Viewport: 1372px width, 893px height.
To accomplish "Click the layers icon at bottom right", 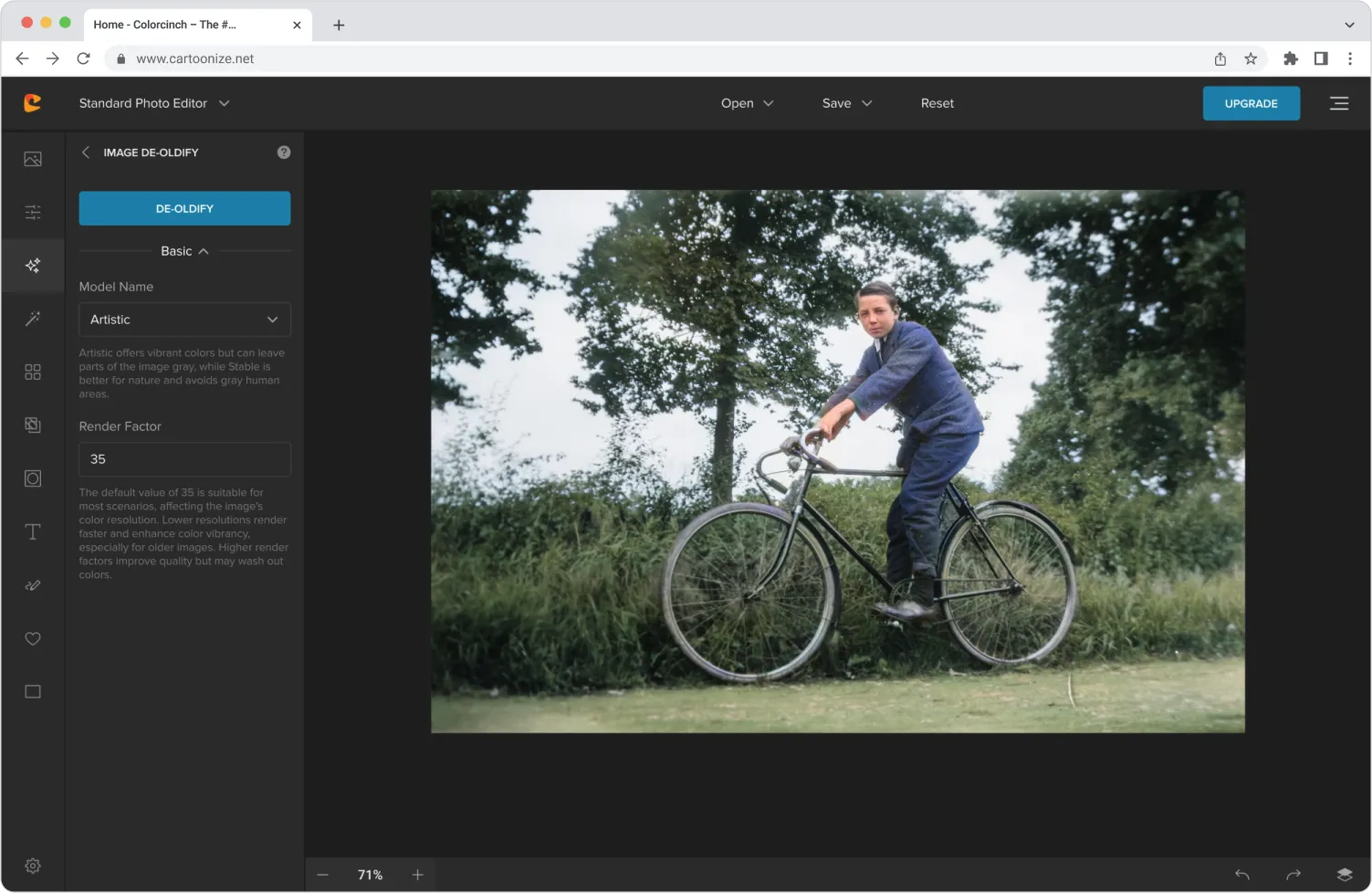I will point(1344,874).
